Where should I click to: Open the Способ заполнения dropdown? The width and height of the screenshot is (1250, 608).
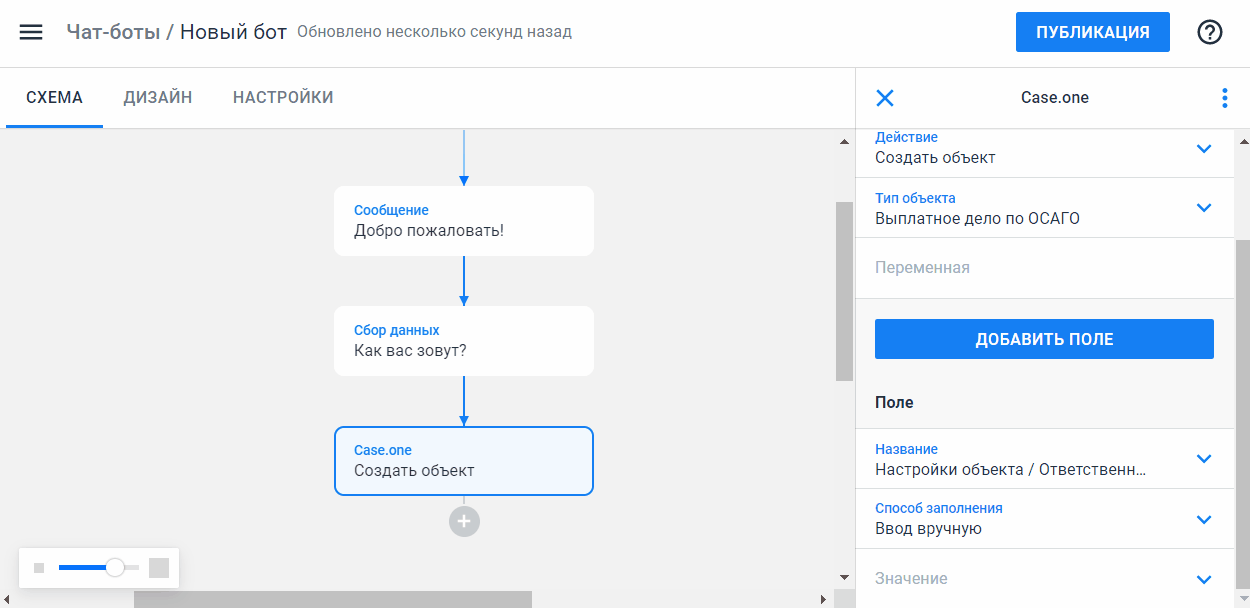[x=1045, y=519]
